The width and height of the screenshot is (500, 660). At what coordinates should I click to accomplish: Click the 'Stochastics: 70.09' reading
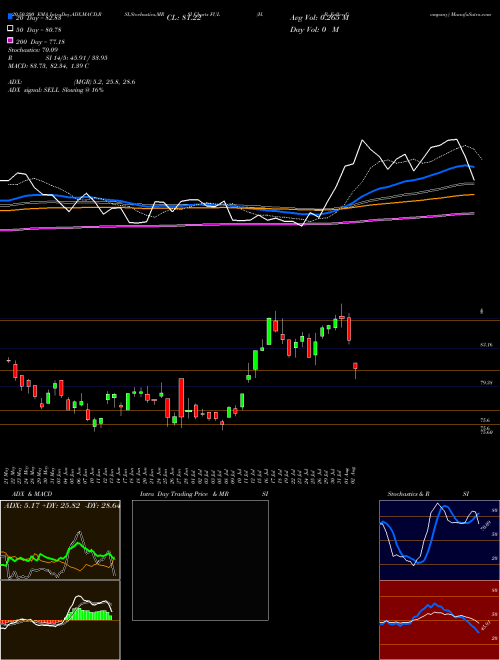click(x=32, y=50)
